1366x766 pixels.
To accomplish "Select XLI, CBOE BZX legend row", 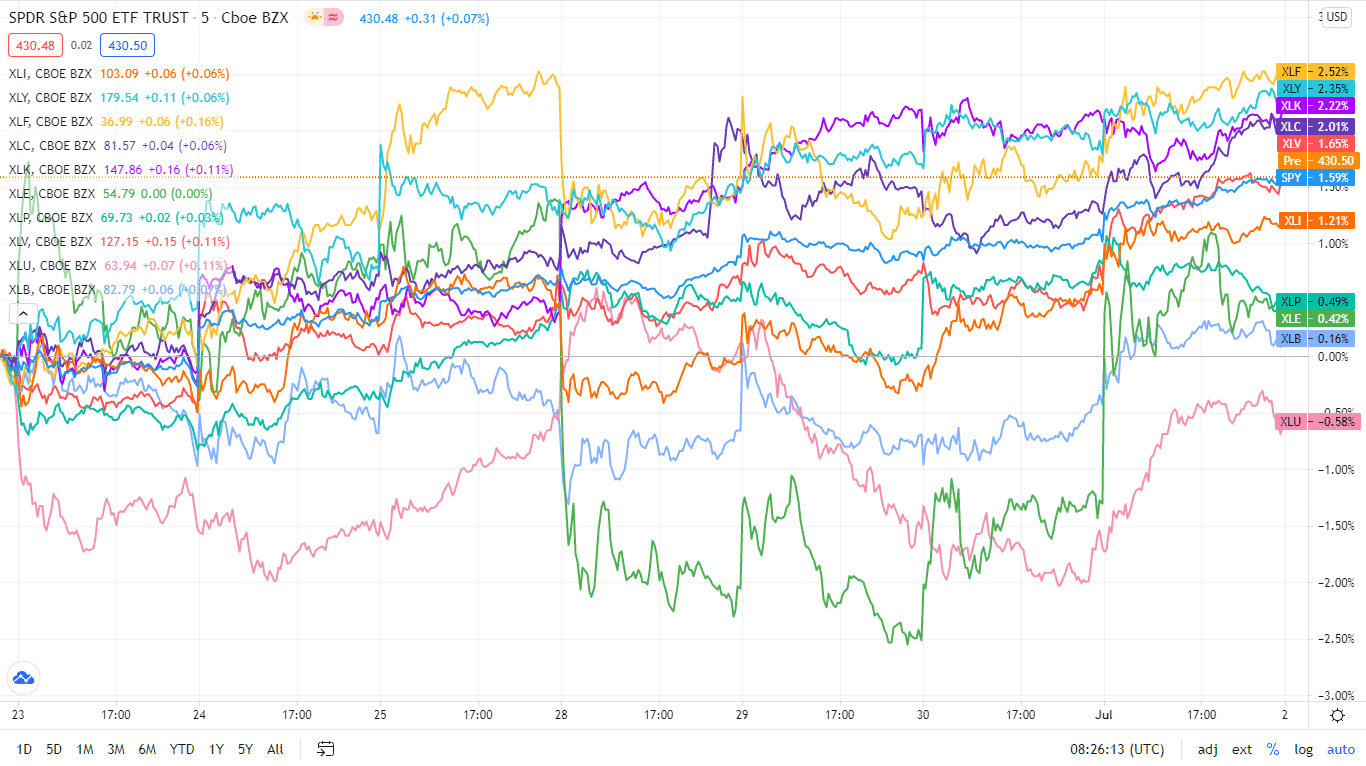I will pos(119,74).
